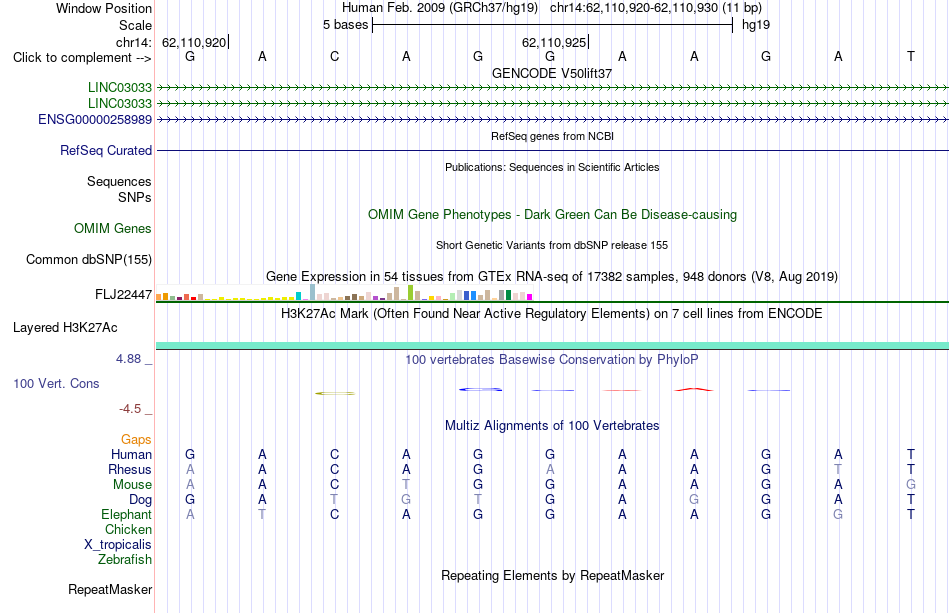Image resolution: width=950 pixels, height=613 pixels.
Task: Open the ENSG00000258989 gene label
Action: pyautogui.click(x=95, y=119)
